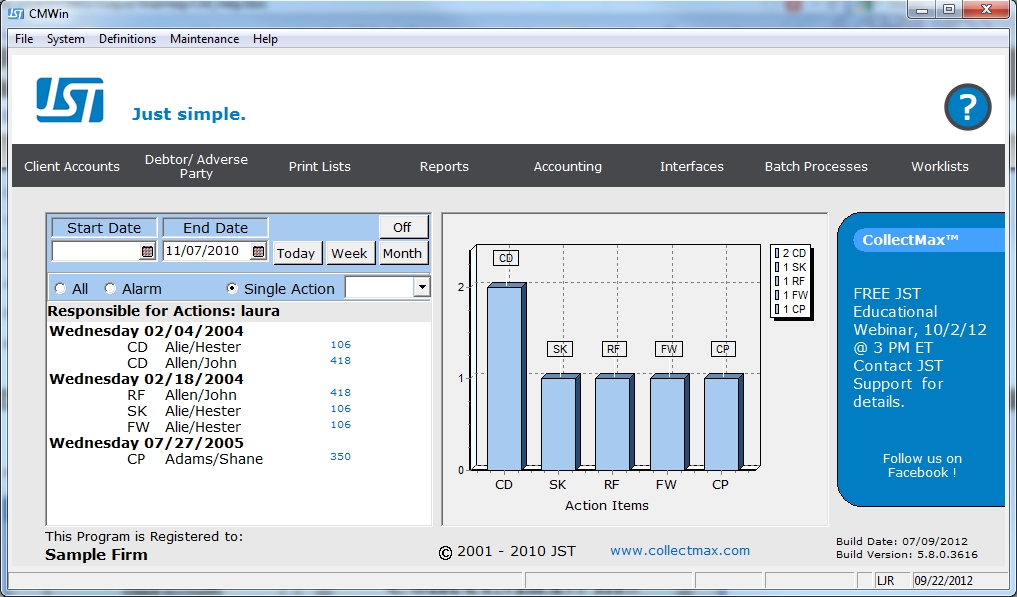1017x597 pixels.
Task: Expand the Single Action dropdown list
Action: click(x=421, y=288)
